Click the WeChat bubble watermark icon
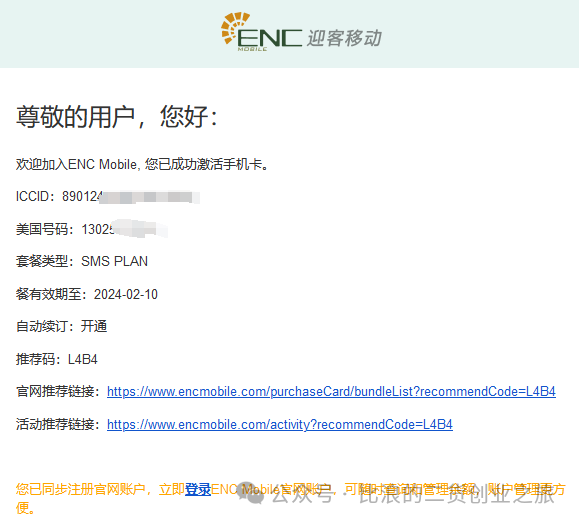The height and width of the screenshot is (524, 579). [251, 493]
